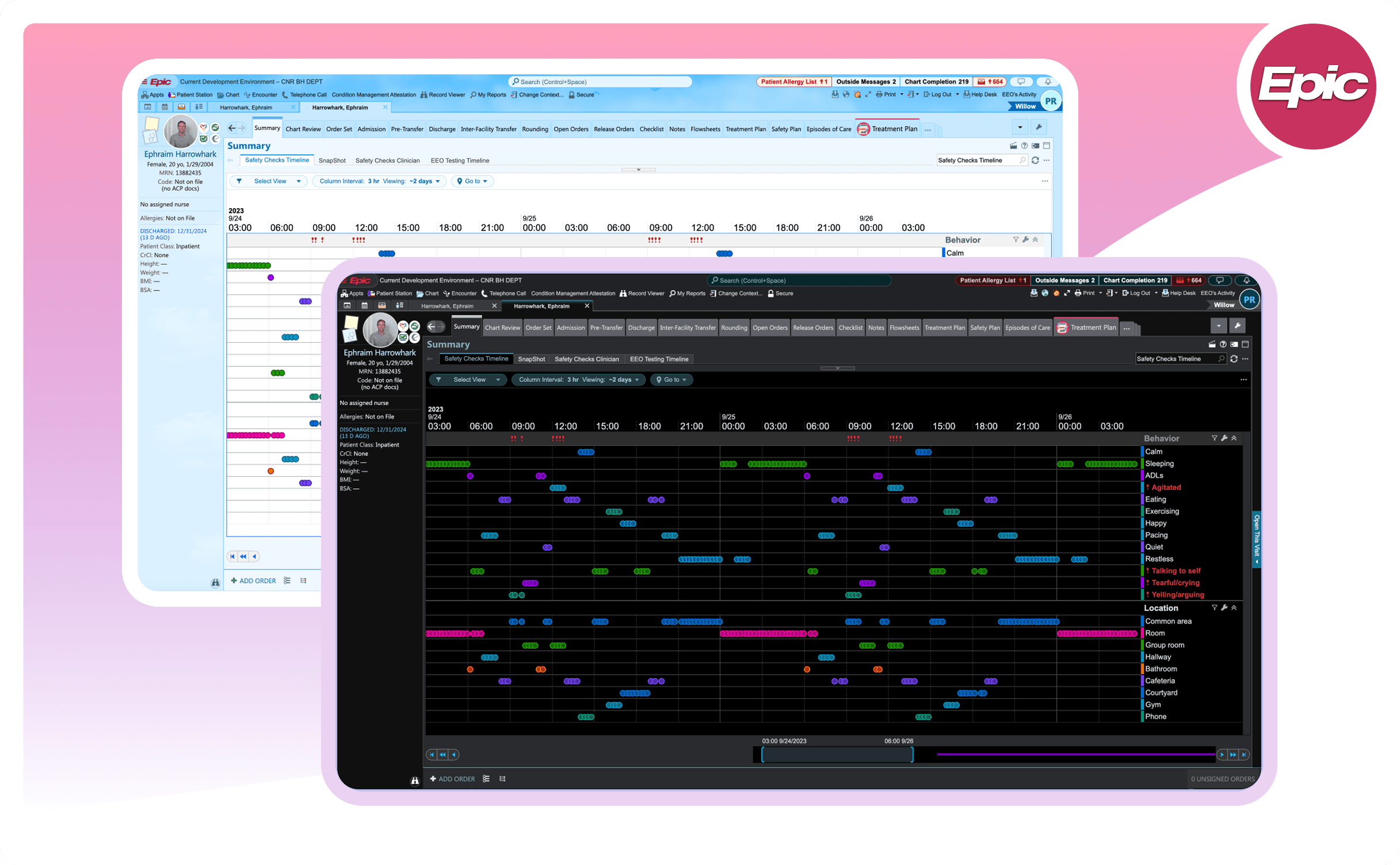The width and height of the screenshot is (1400, 865).
Task: Click the help question mark in dark Summary header
Action: (1223, 345)
